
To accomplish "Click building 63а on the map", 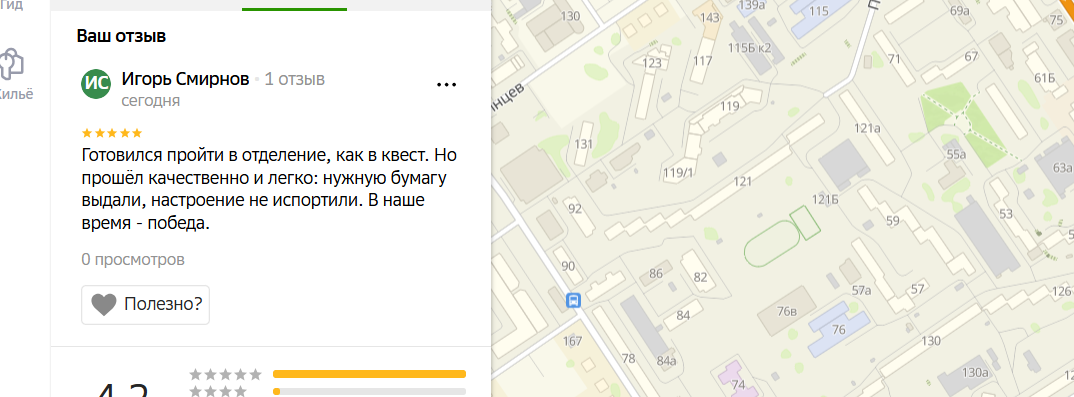I will [x=1062, y=167].
